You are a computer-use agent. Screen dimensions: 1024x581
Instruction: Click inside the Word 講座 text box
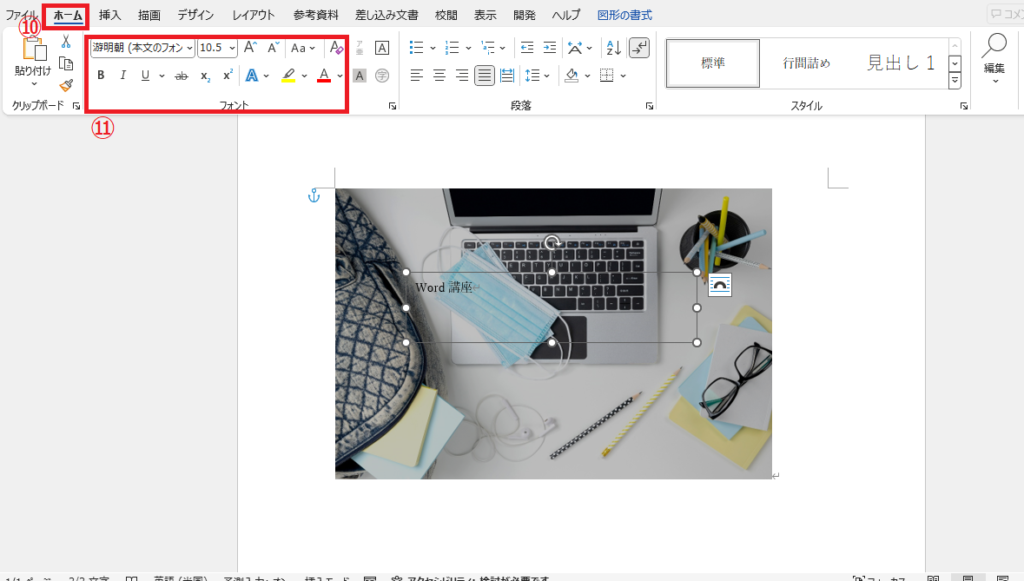tap(552, 307)
